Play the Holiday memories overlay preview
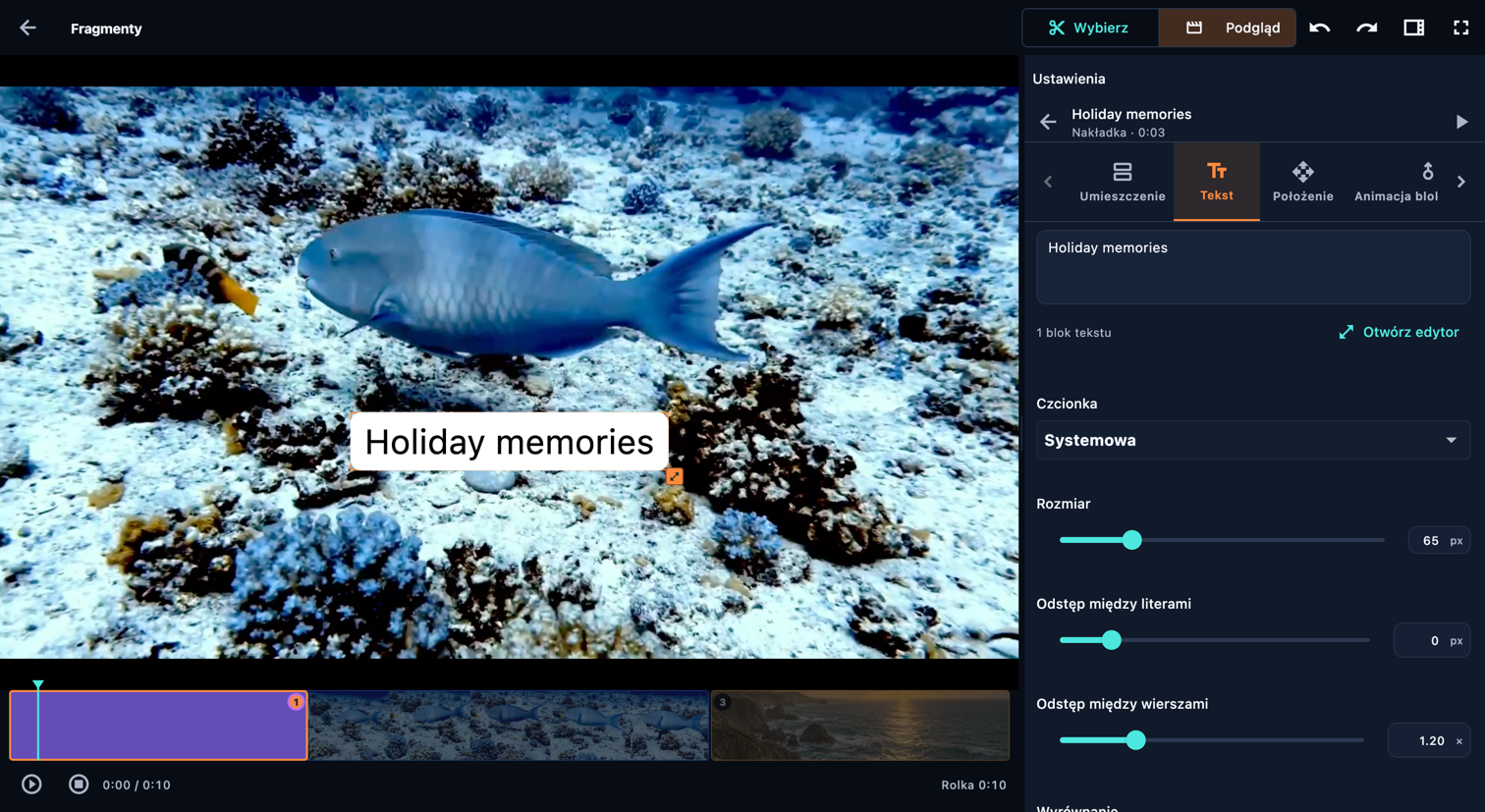The width and height of the screenshot is (1485, 812). pyautogui.click(x=1461, y=122)
